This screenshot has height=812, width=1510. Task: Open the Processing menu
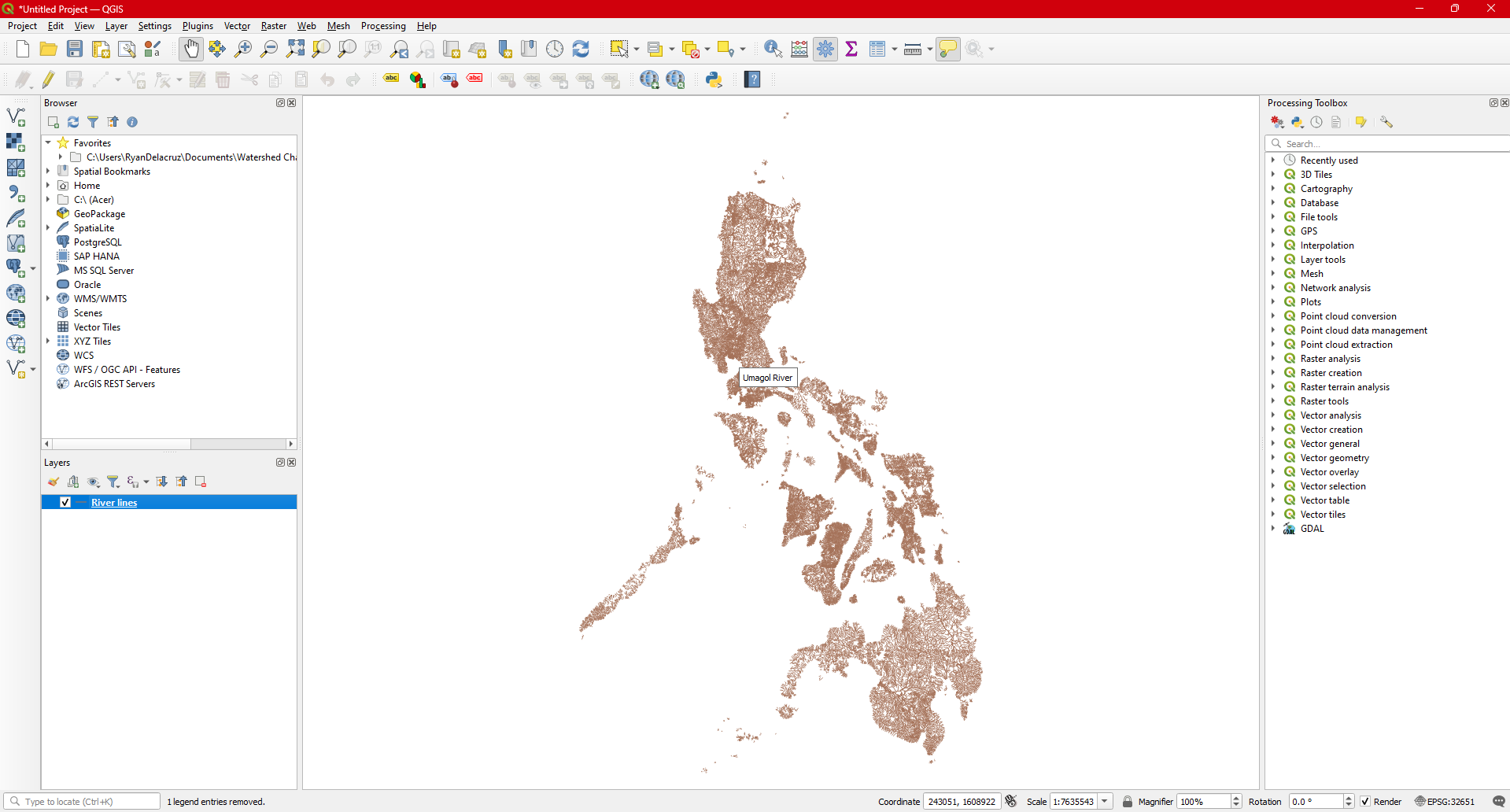383,26
